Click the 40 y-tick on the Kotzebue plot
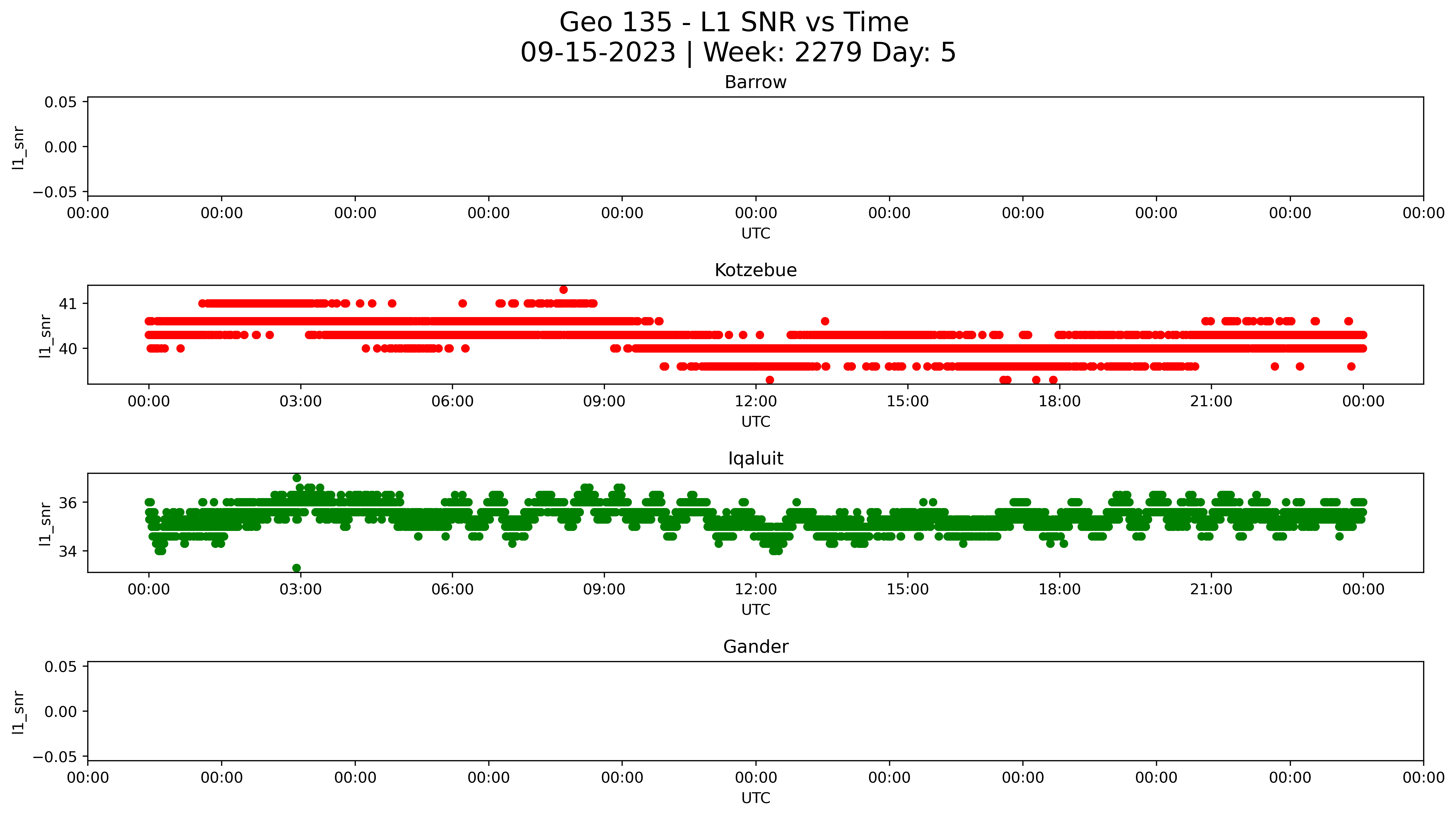Screen dimensions: 1456x817 pos(68,349)
